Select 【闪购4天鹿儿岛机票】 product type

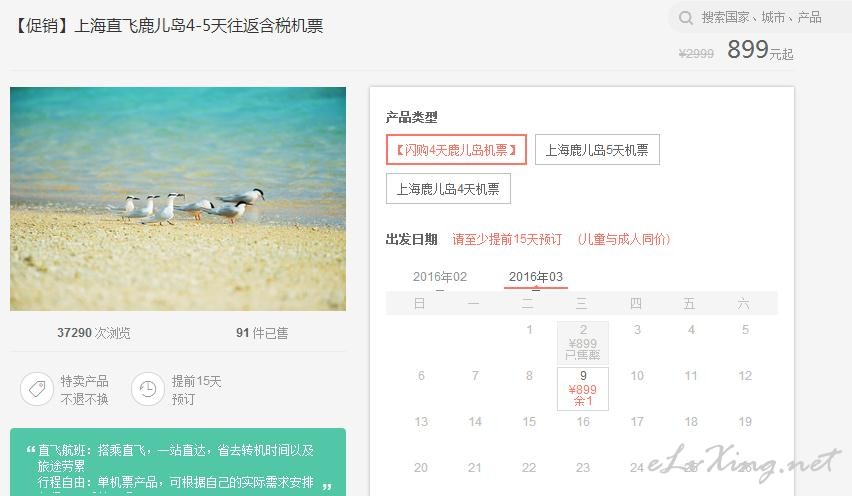[x=456, y=149]
